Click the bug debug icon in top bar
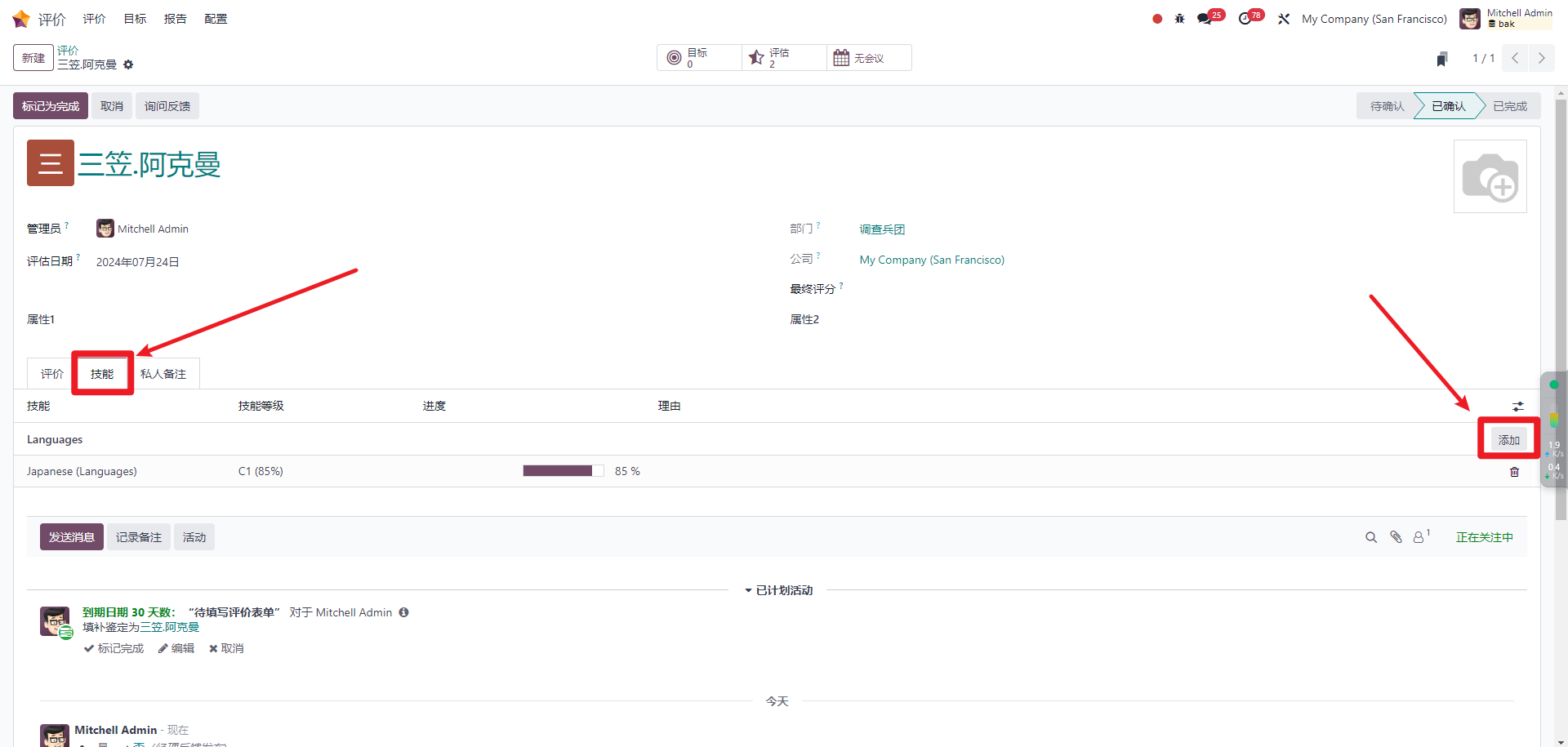 coord(1179,19)
